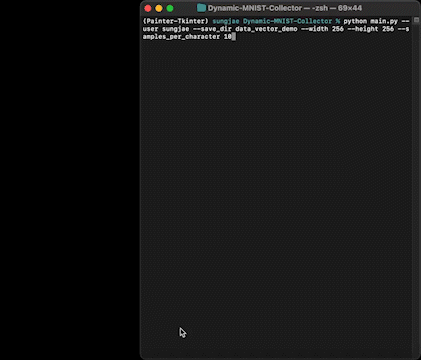Click the --height 256 argument
421x360 pixels.
point(371,29)
